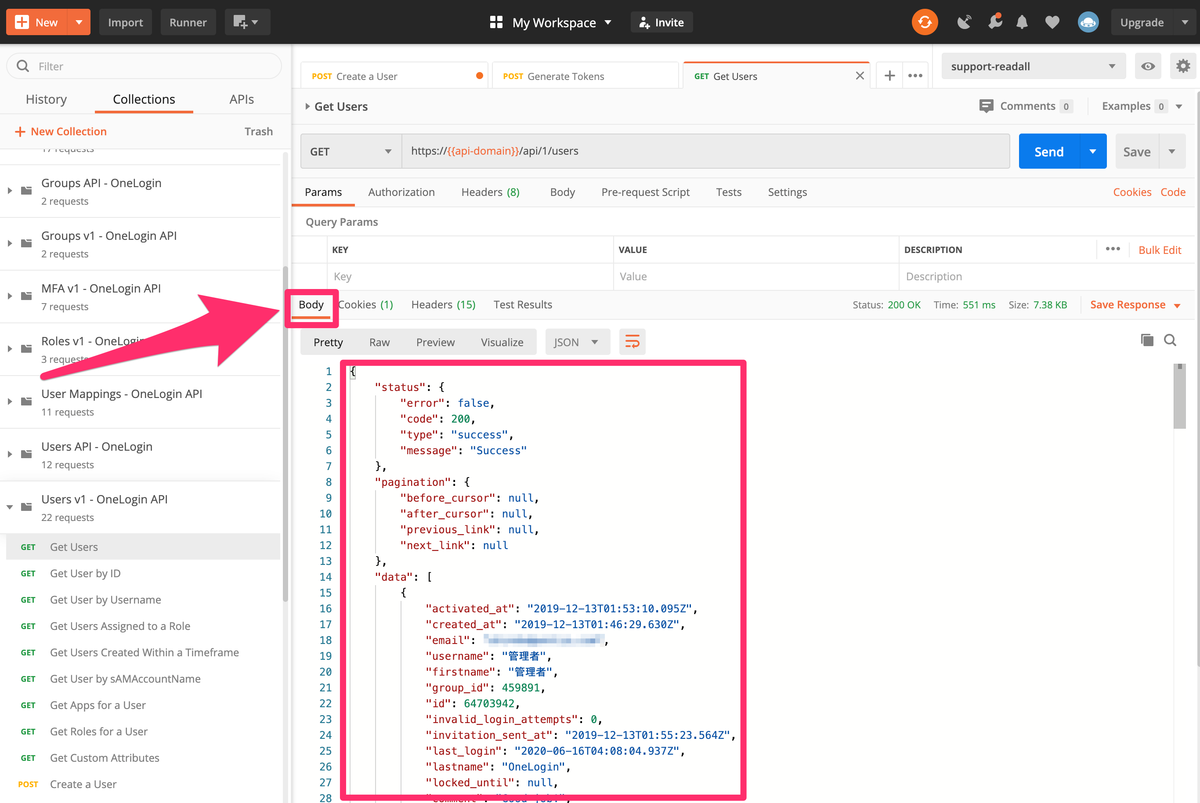The image size is (1200, 803).
Task: Open the satellite capture requests icon
Action: point(964,22)
